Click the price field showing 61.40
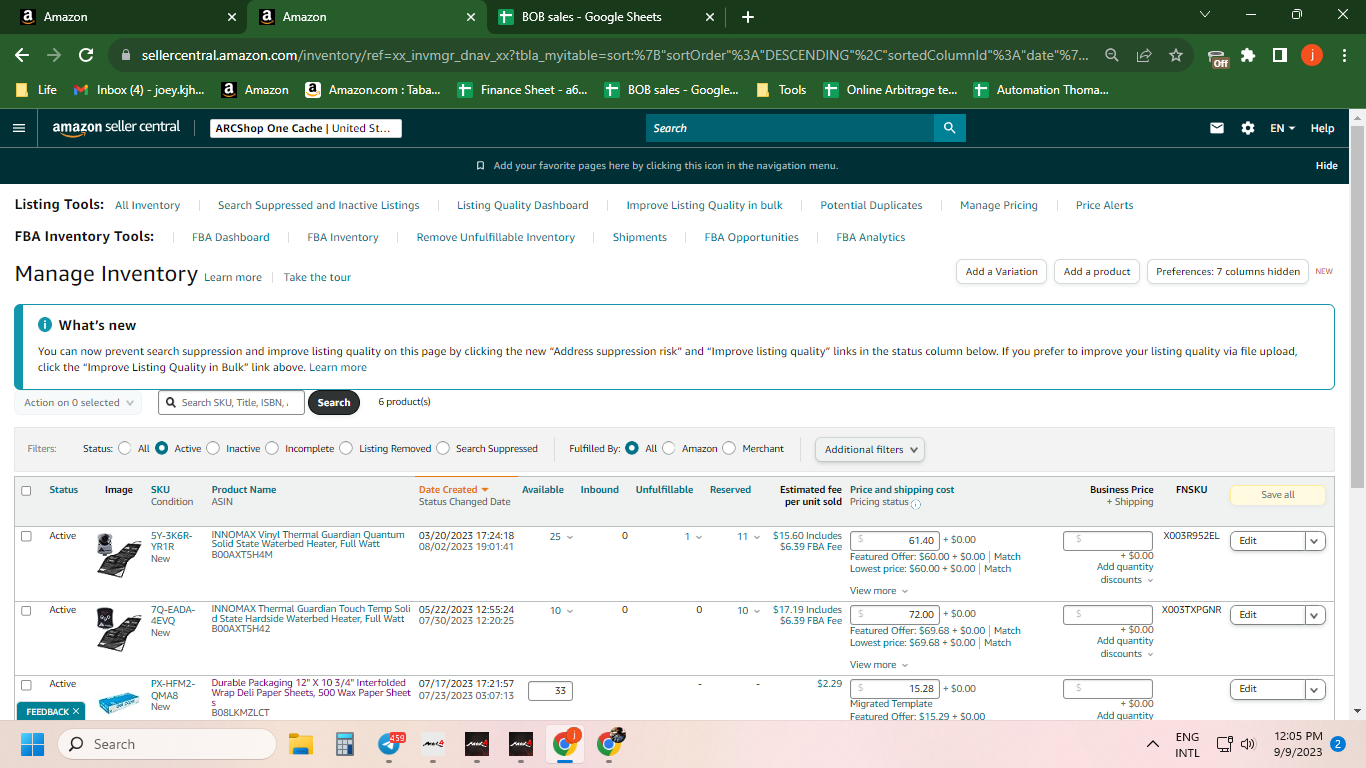This screenshot has height=768, width=1366. (894, 541)
